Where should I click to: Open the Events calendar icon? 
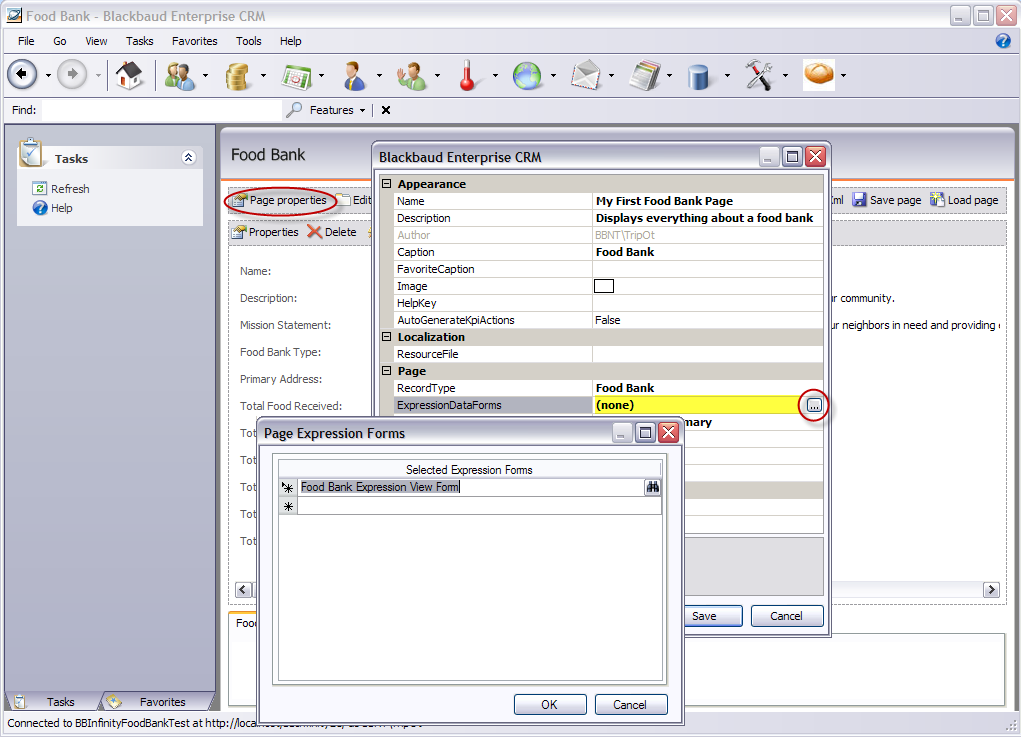[x=296, y=76]
